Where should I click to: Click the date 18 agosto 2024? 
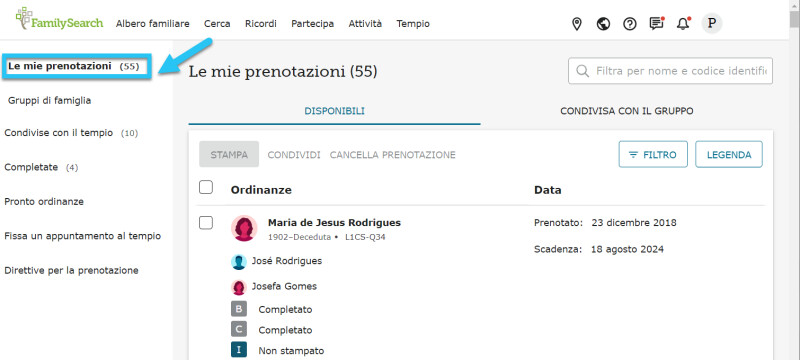click(628, 249)
